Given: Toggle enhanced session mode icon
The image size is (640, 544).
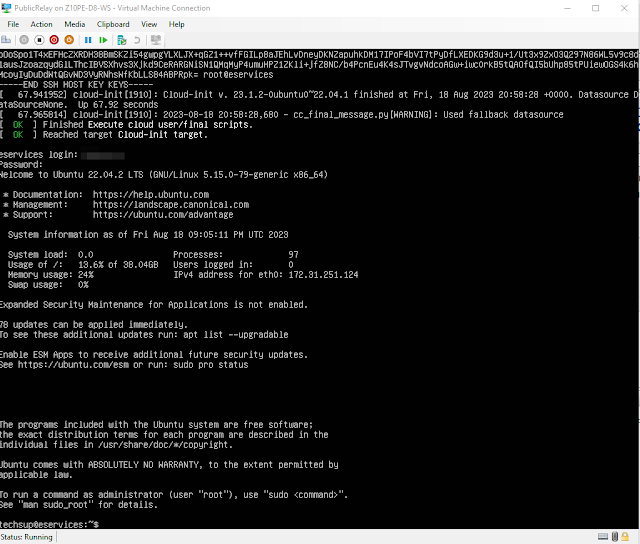Looking at the screenshot, I should click(x=156, y=40).
